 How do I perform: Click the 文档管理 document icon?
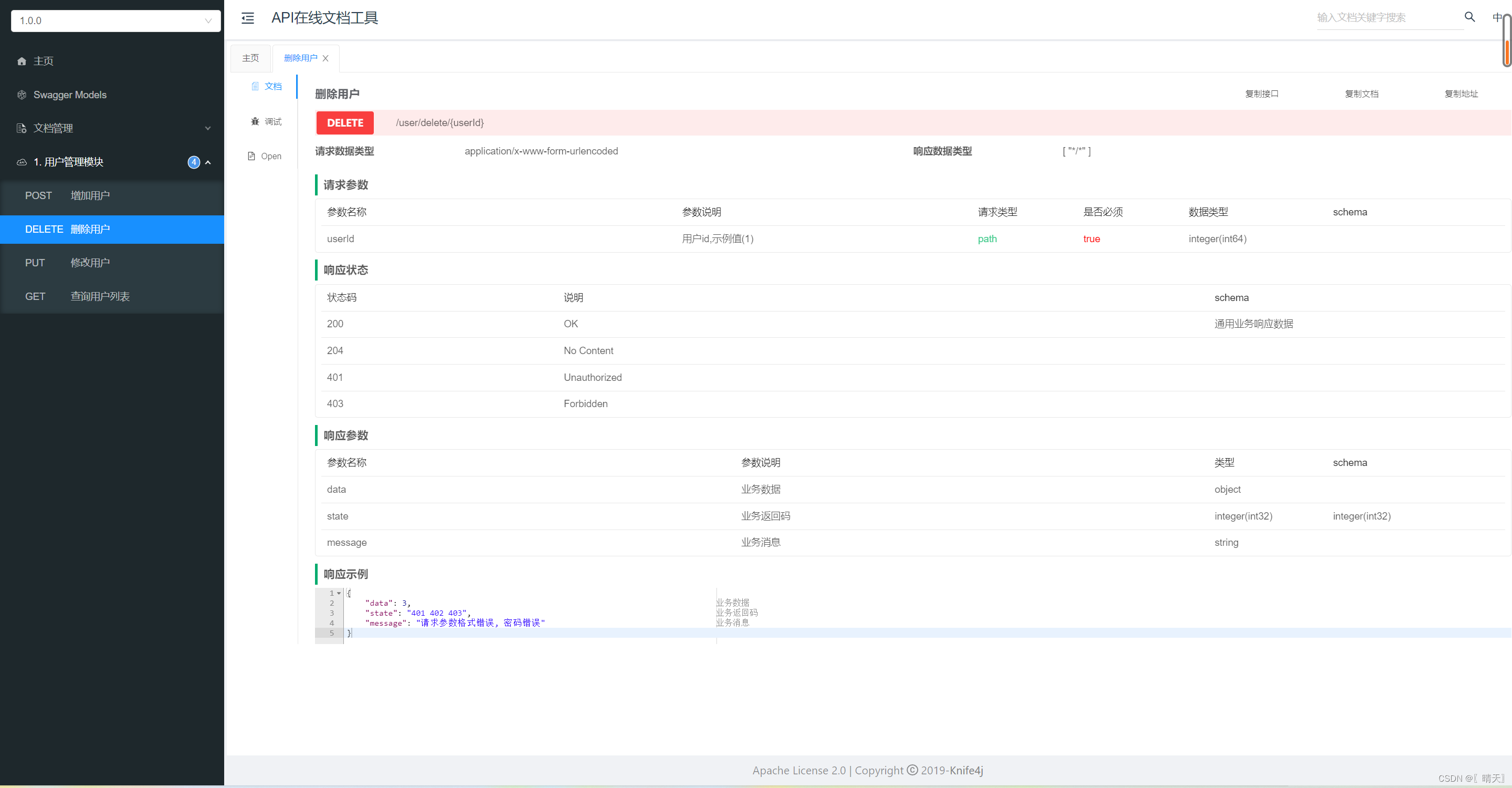pos(22,128)
